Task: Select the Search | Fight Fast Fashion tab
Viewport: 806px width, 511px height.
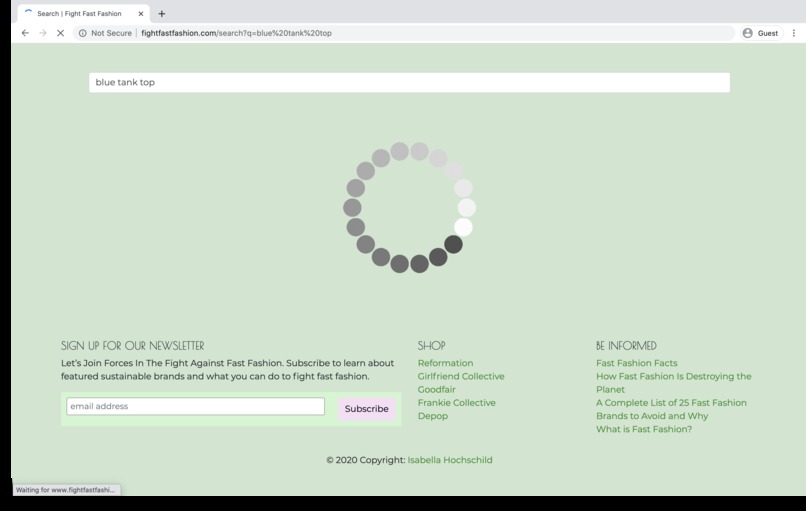Action: pyautogui.click(x=84, y=14)
